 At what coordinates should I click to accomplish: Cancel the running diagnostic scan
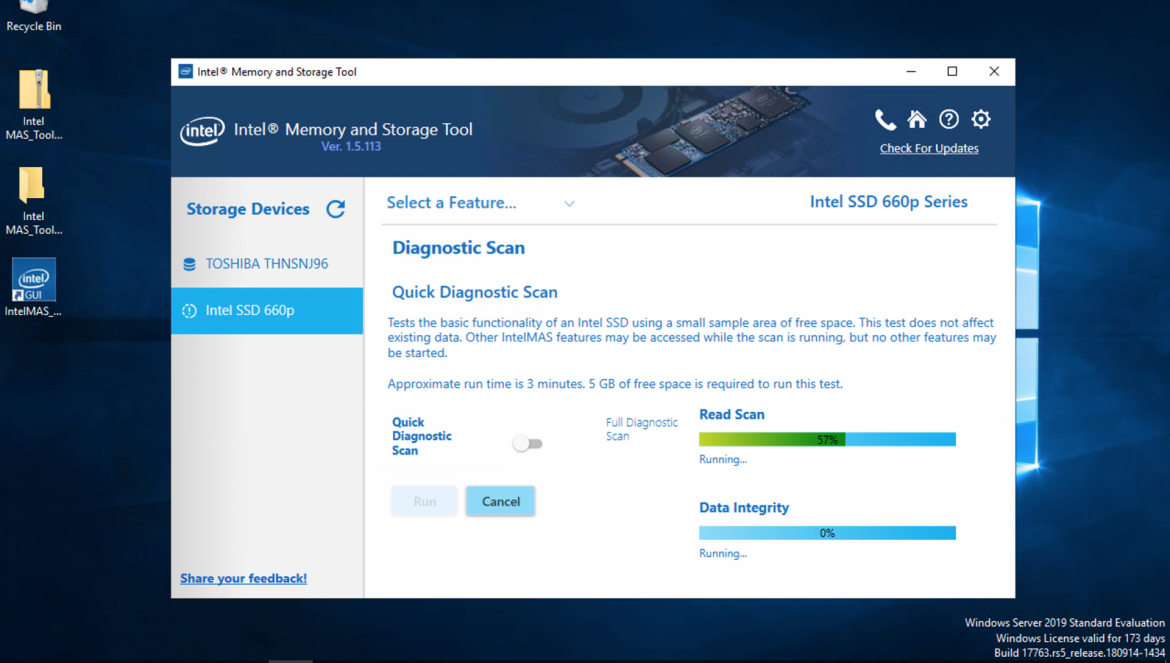coord(501,501)
